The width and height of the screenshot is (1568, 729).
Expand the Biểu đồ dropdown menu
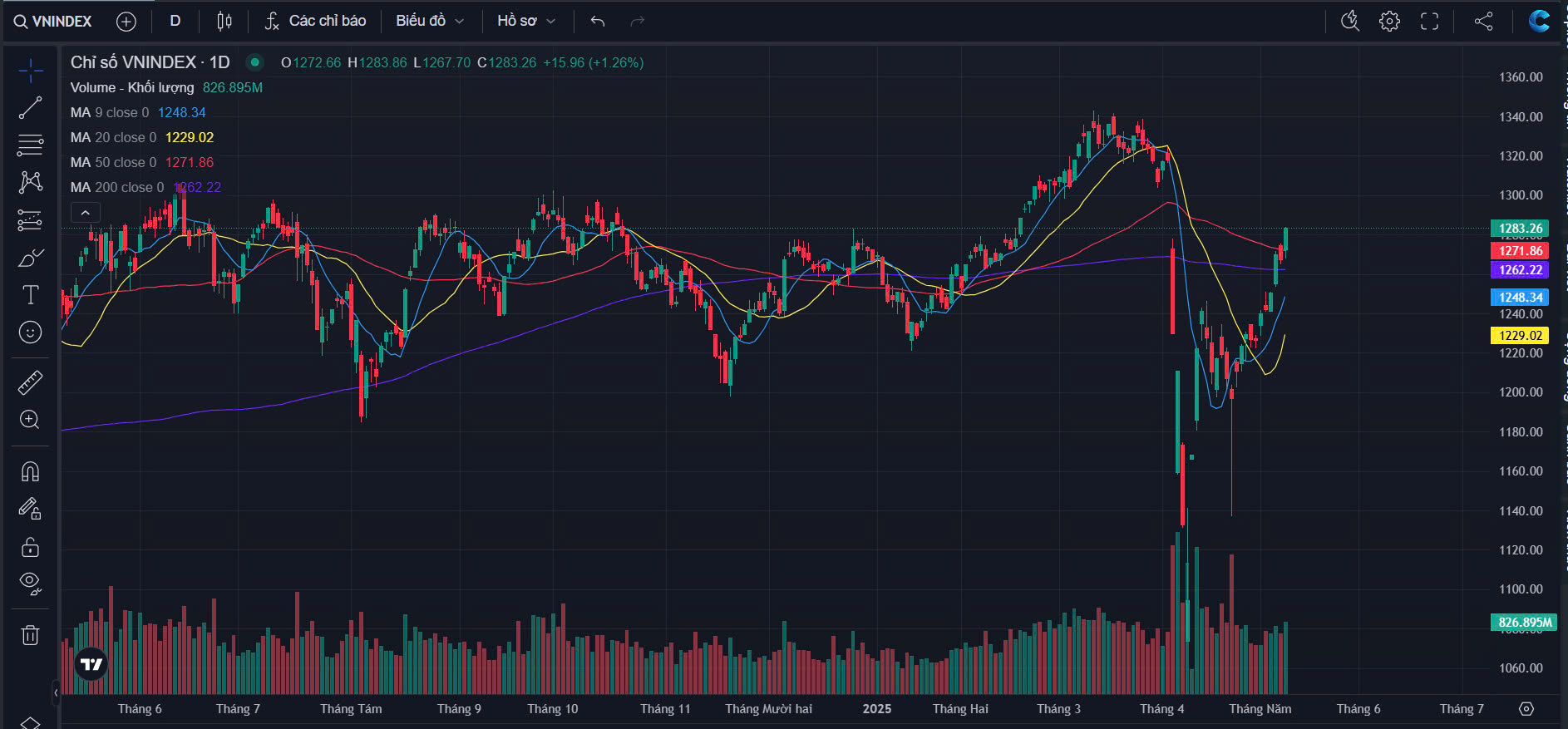430,21
